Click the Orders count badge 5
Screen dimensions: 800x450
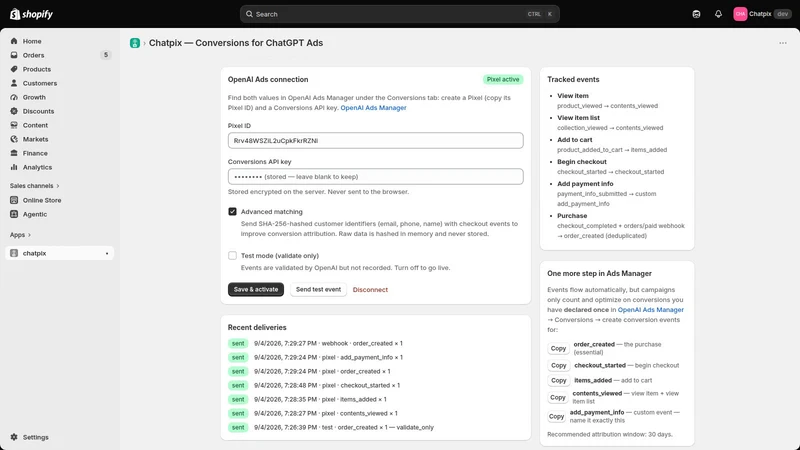(x=106, y=55)
